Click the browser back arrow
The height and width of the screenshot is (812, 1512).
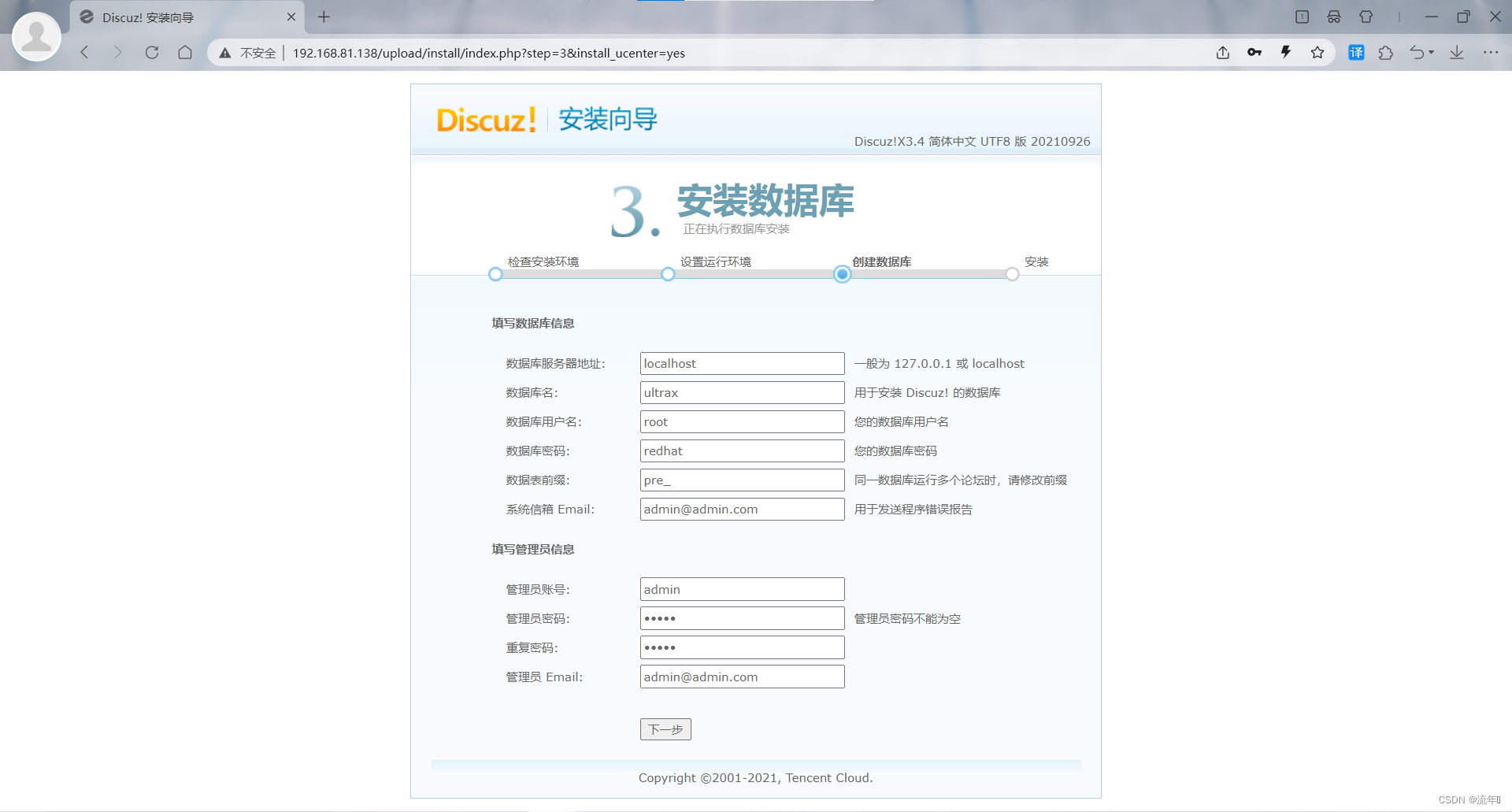pos(84,53)
